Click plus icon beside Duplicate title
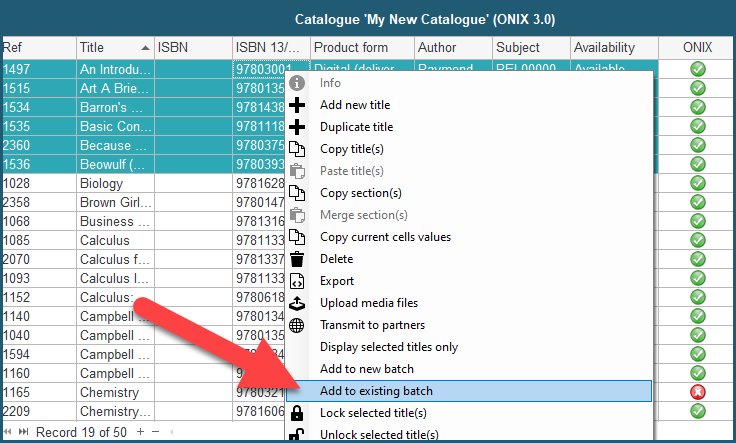Screen dimensions: 736x443 pos(297,127)
